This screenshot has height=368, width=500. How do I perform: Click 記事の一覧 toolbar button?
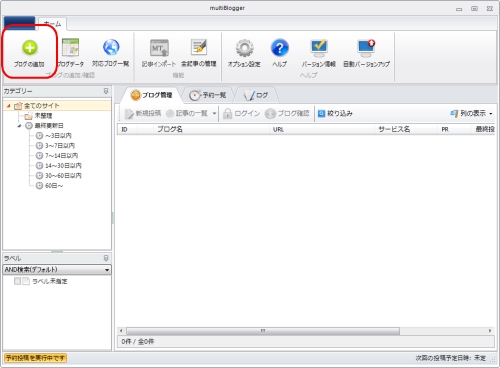click(187, 114)
